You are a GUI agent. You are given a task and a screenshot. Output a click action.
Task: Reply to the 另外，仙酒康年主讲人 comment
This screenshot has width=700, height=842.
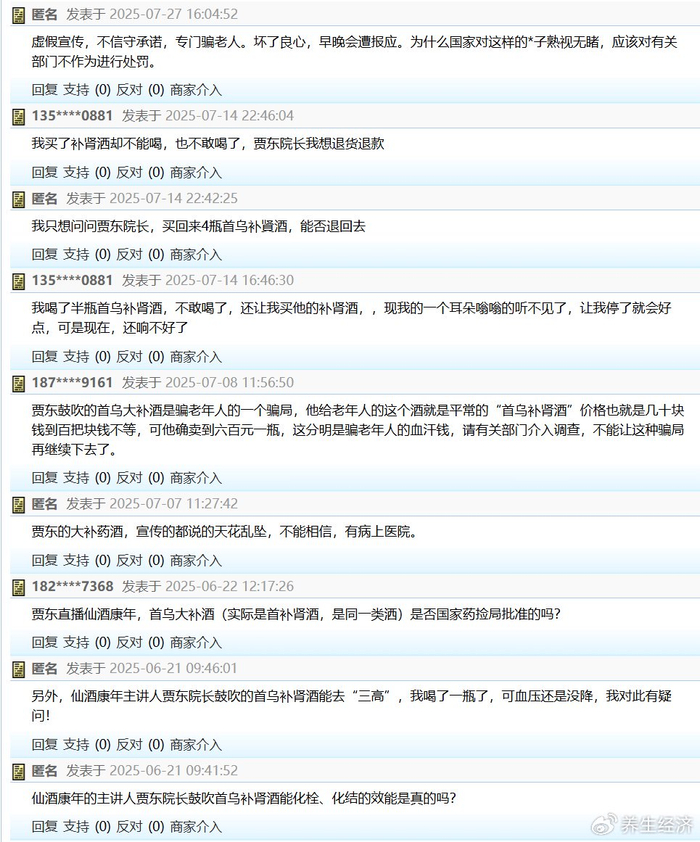coord(45,744)
